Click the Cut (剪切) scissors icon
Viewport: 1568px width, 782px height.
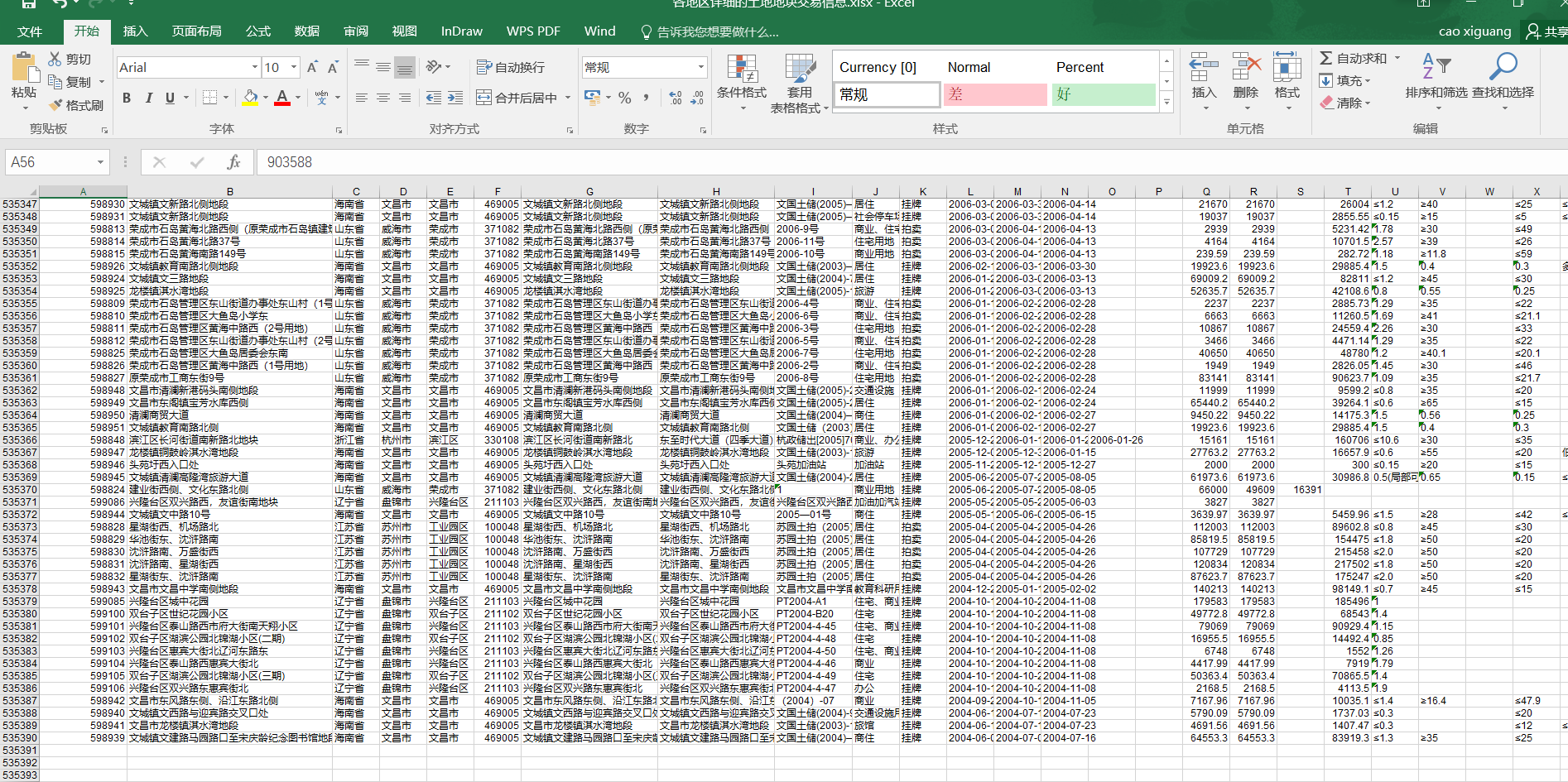pos(55,60)
